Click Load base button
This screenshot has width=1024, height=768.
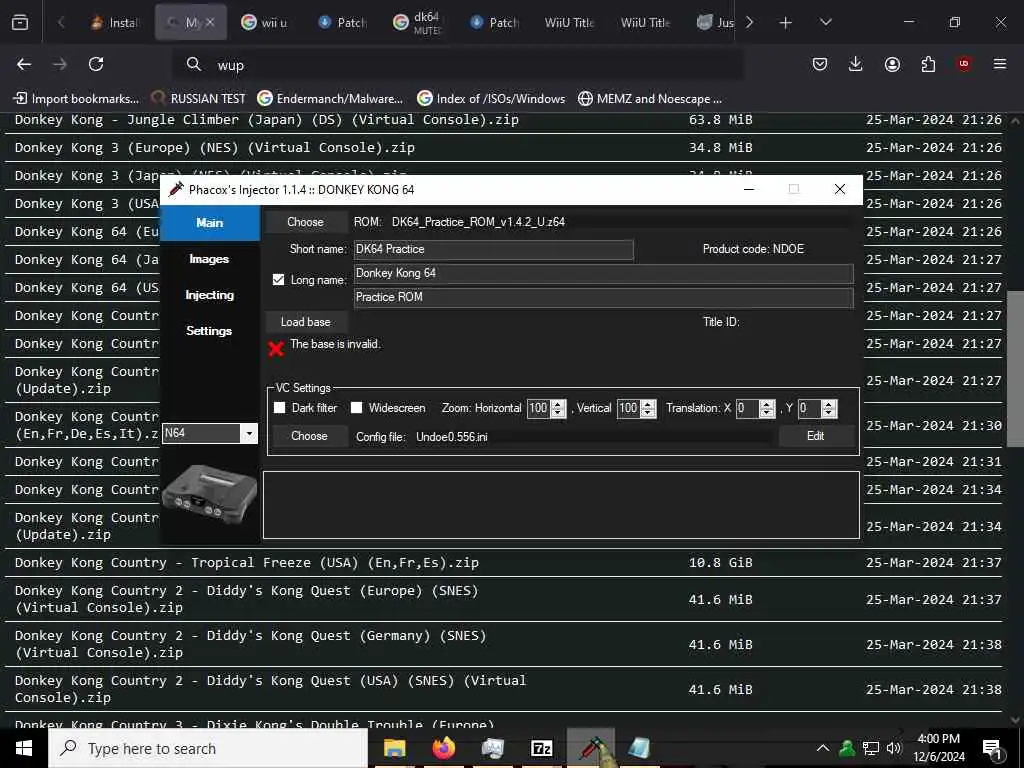(306, 322)
